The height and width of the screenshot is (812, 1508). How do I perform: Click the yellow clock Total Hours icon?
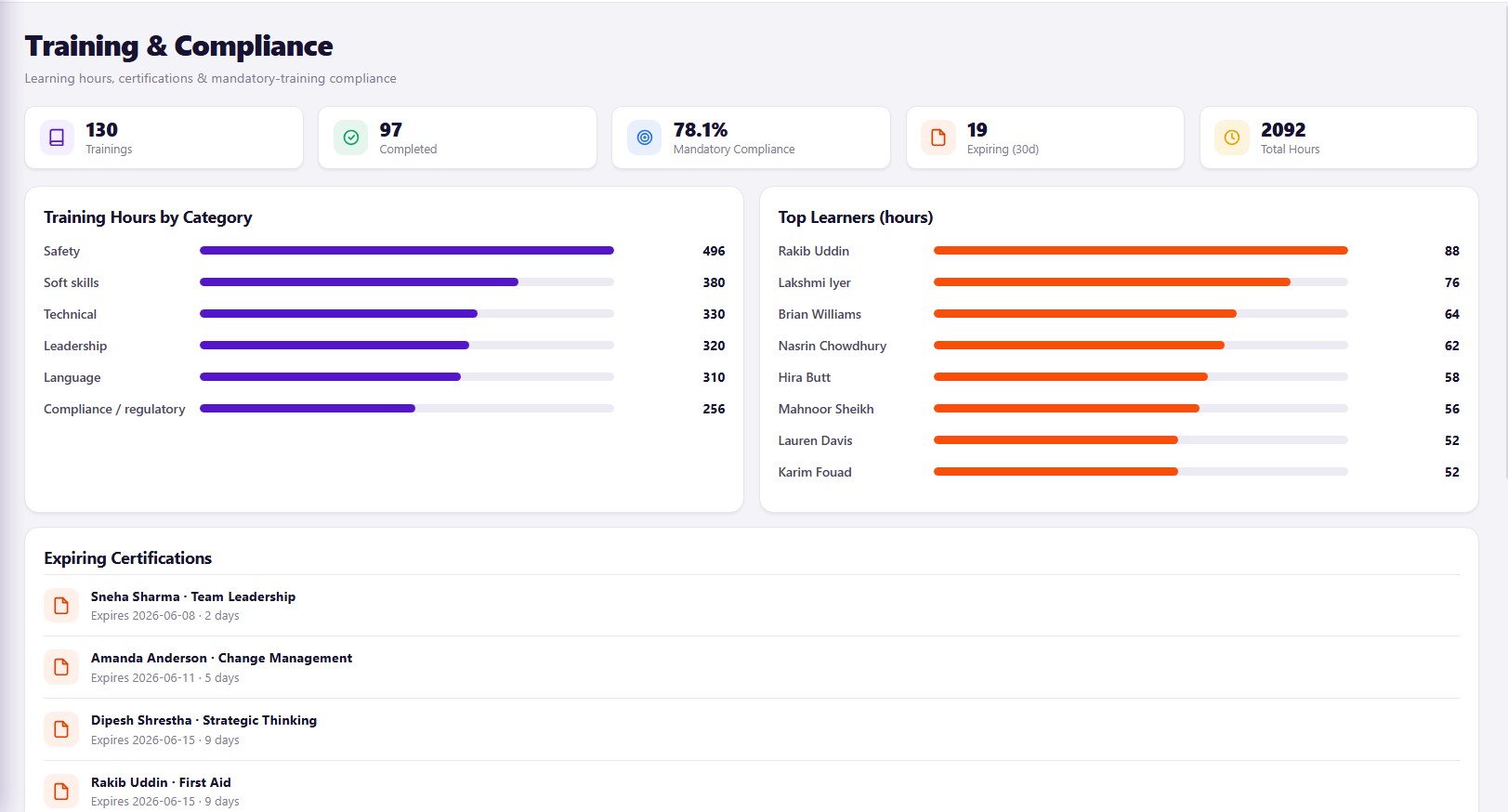point(1231,138)
